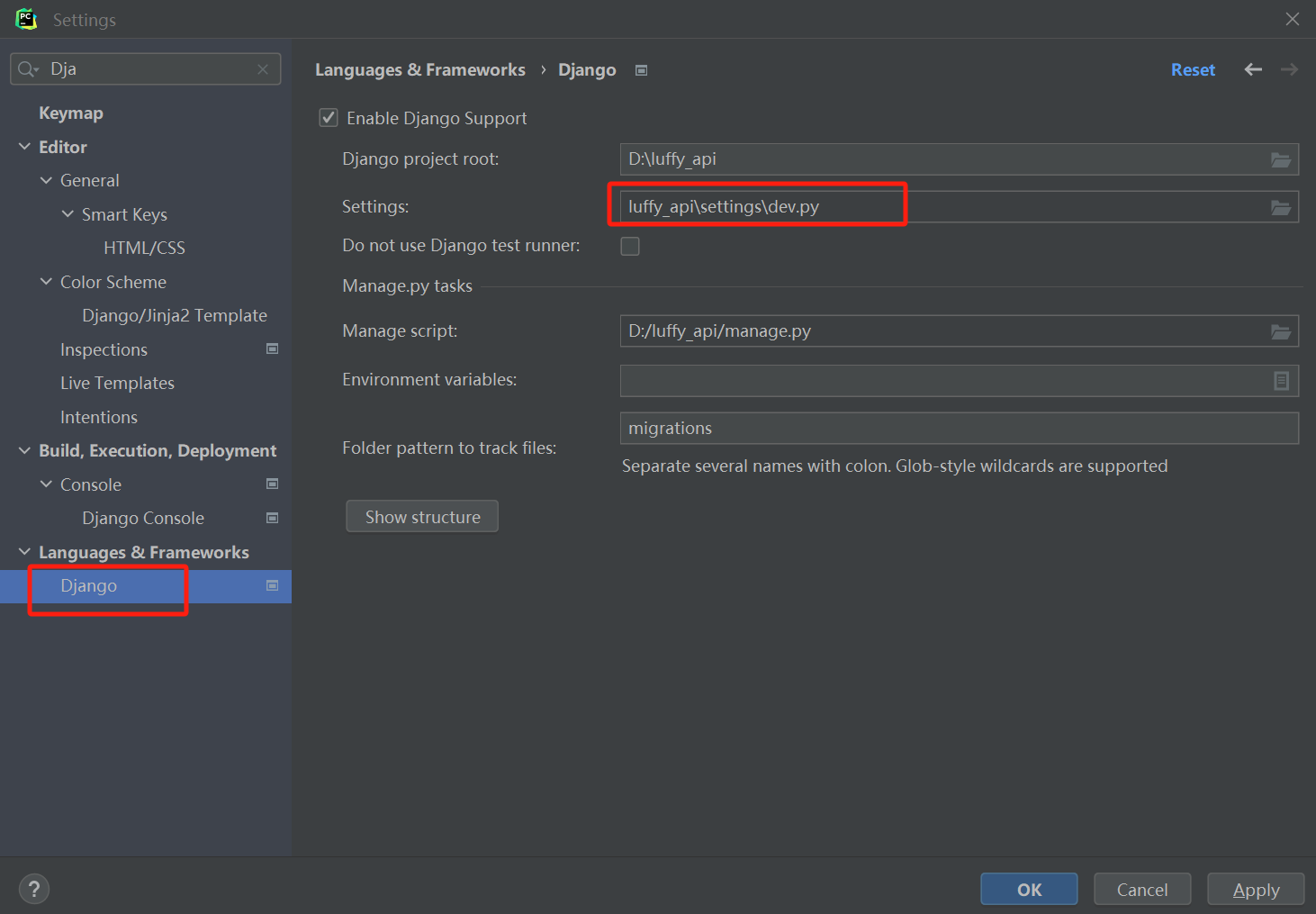Screen dimensions: 1316x914
Task: Go forward with the right arrow
Action: (x=1289, y=69)
